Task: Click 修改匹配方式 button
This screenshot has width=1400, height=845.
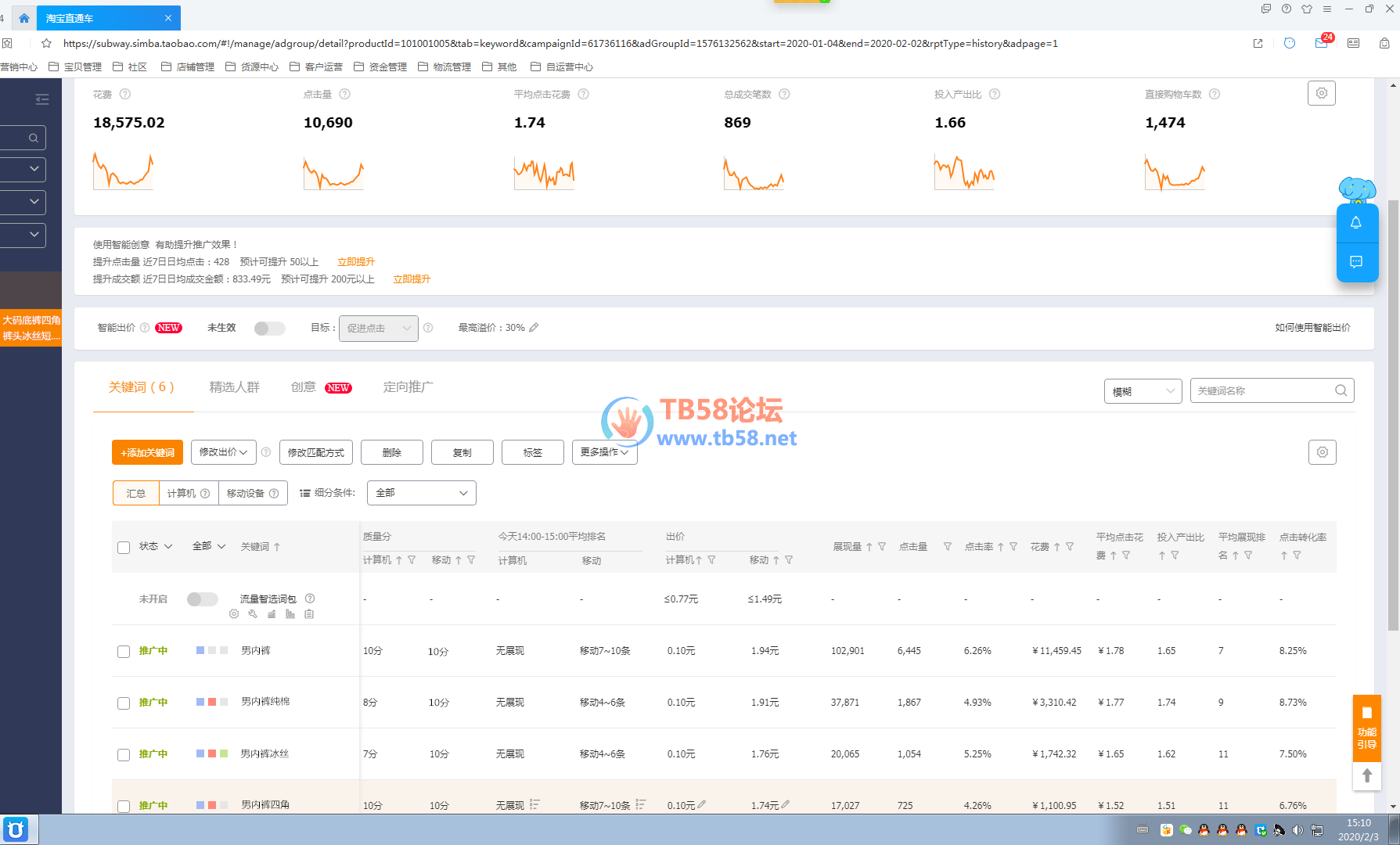Action: [x=316, y=452]
